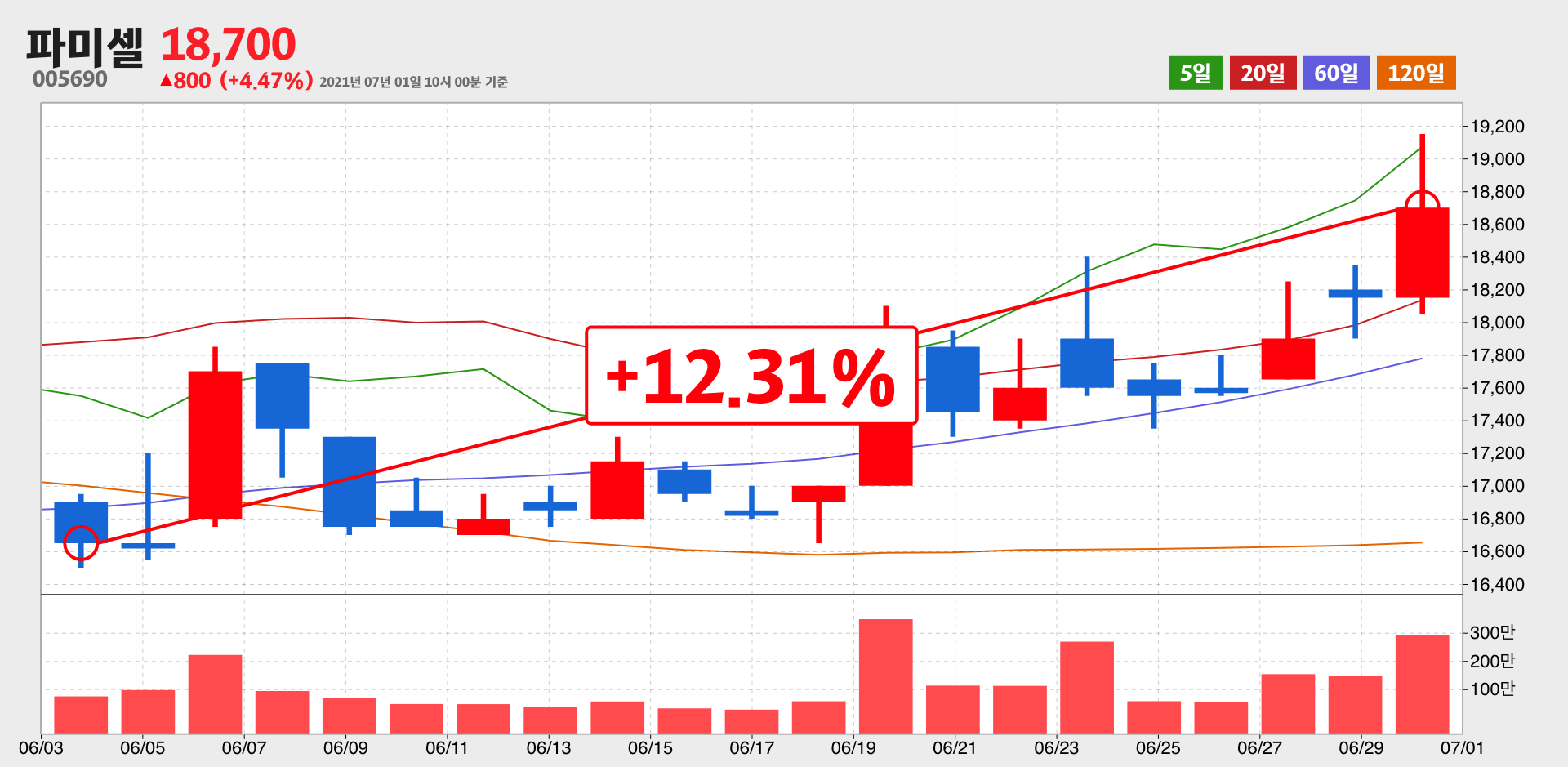1568x767 pixels.
Task: Click the stock name 파미셀
Action: tap(85, 47)
